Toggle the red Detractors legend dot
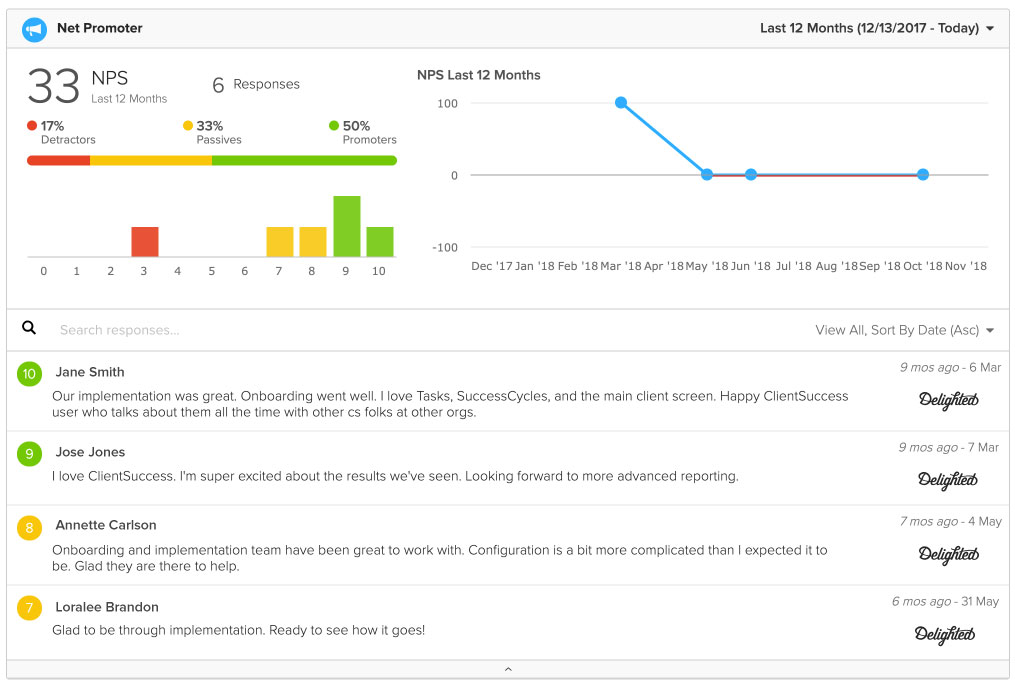Image resolution: width=1015 pixels, height=688 pixels. click(31, 125)
